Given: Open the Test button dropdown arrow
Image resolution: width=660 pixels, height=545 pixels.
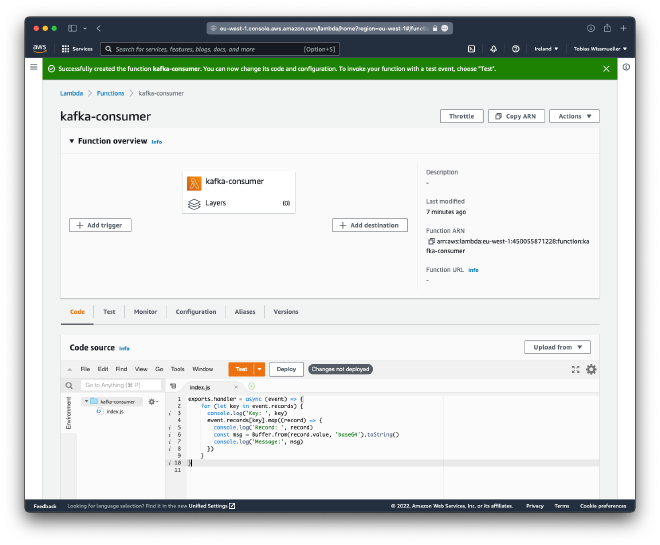Looking at the screenshot, I should pyautogui.click(x=260, y=369).
